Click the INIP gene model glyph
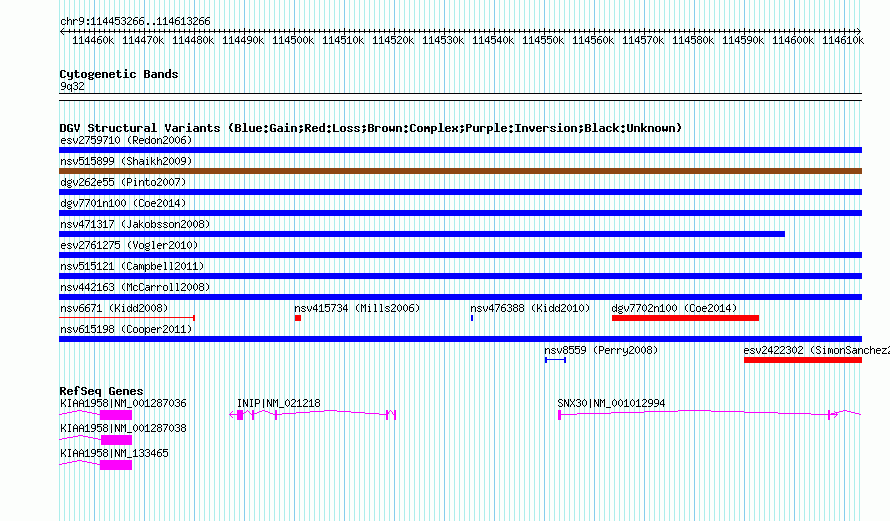Viewport: 890px width, 521px height. (313, 415)
